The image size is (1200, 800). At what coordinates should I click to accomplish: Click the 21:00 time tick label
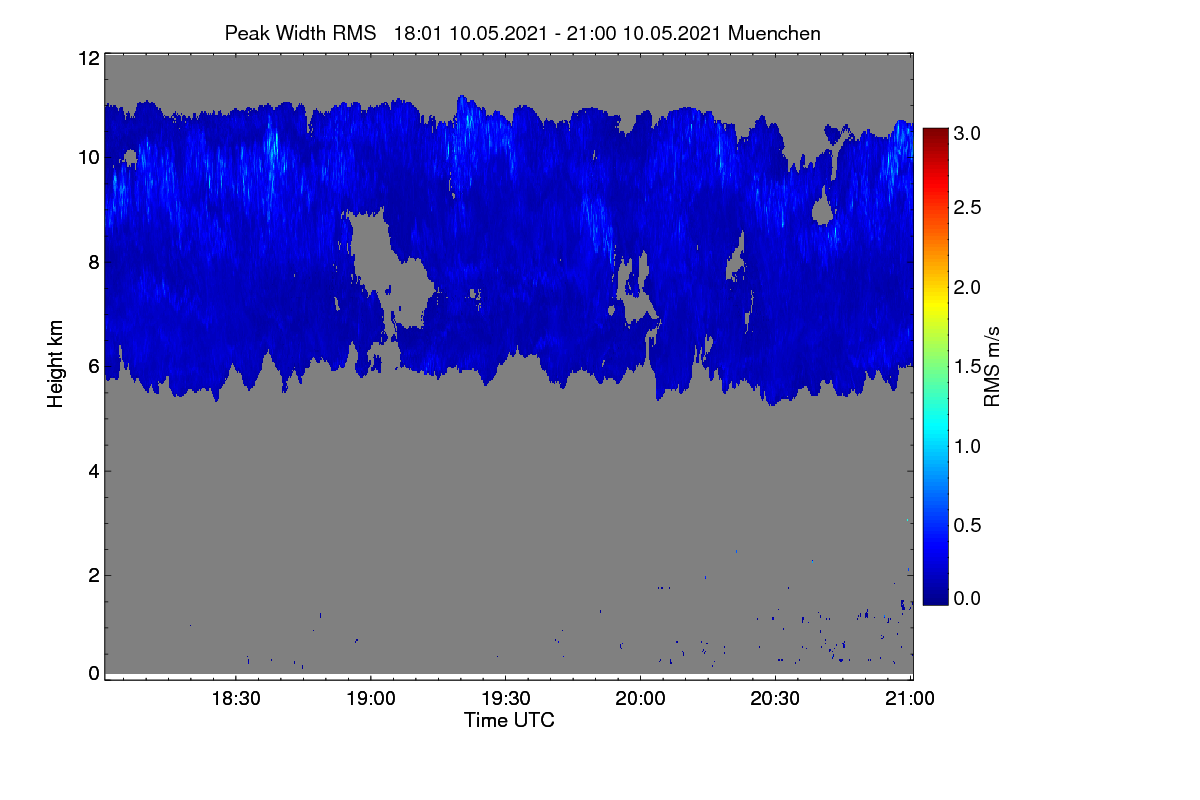911,699
